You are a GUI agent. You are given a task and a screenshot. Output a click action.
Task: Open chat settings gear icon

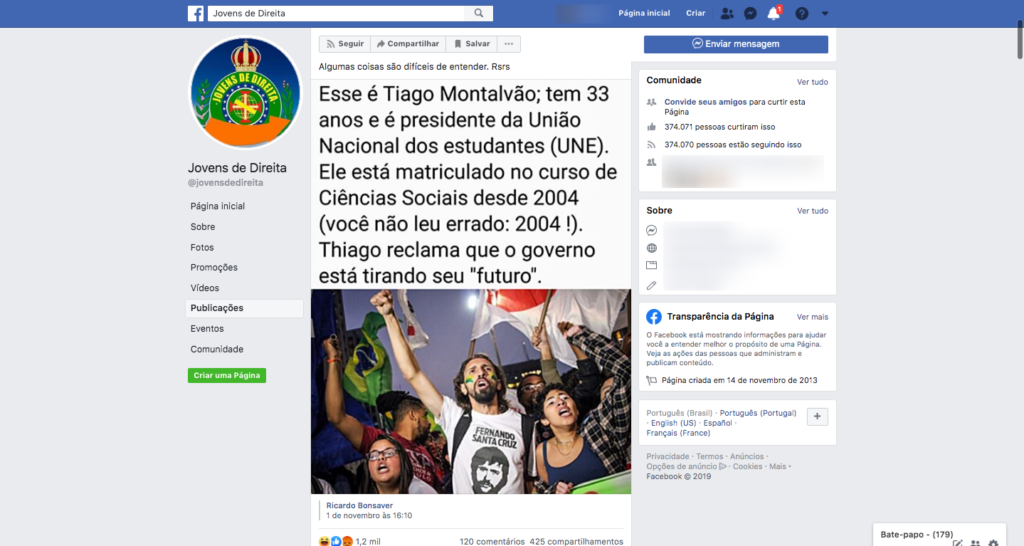[993, 542]
